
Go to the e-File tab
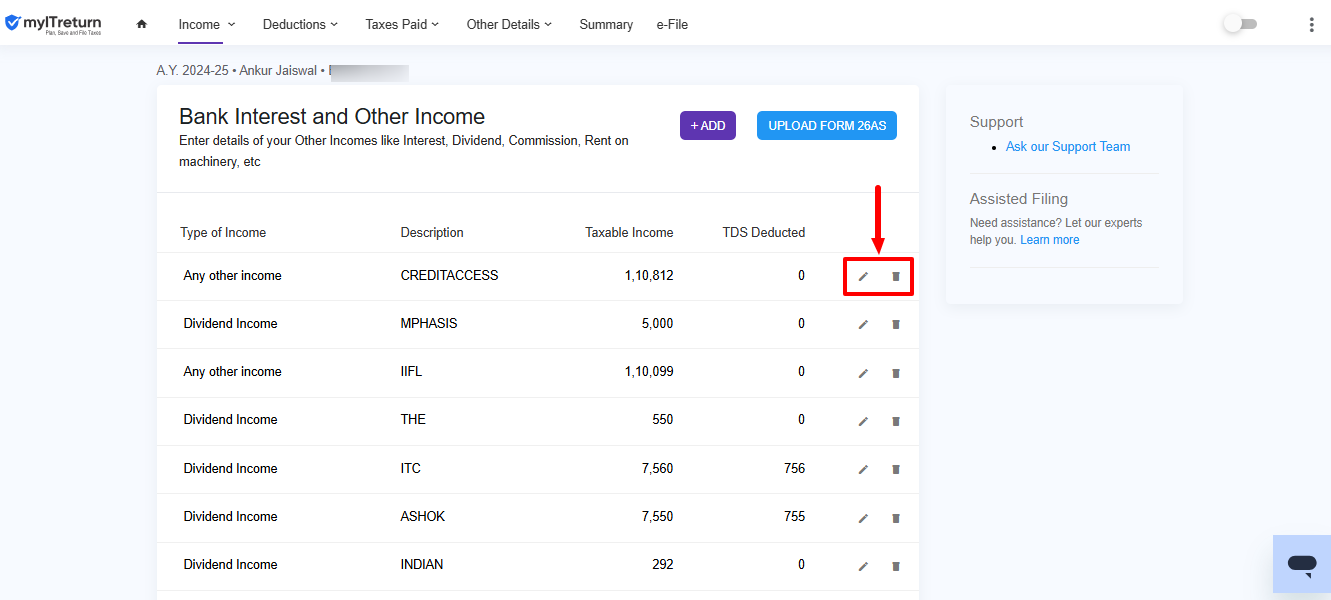click(672, 24)
